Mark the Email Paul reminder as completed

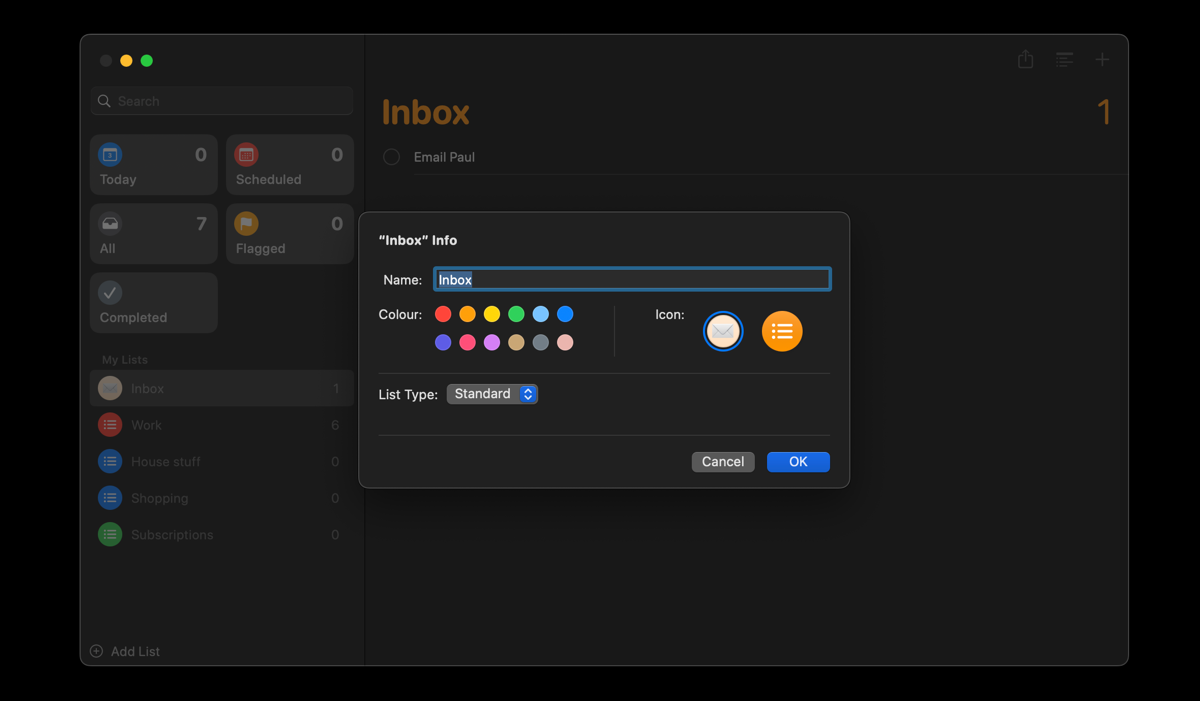(x=391, y=156)
